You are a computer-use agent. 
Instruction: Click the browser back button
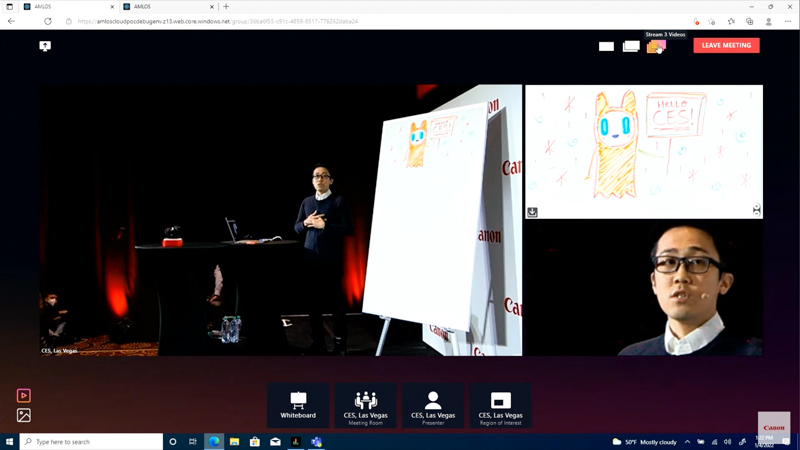[x=11, y=21]
